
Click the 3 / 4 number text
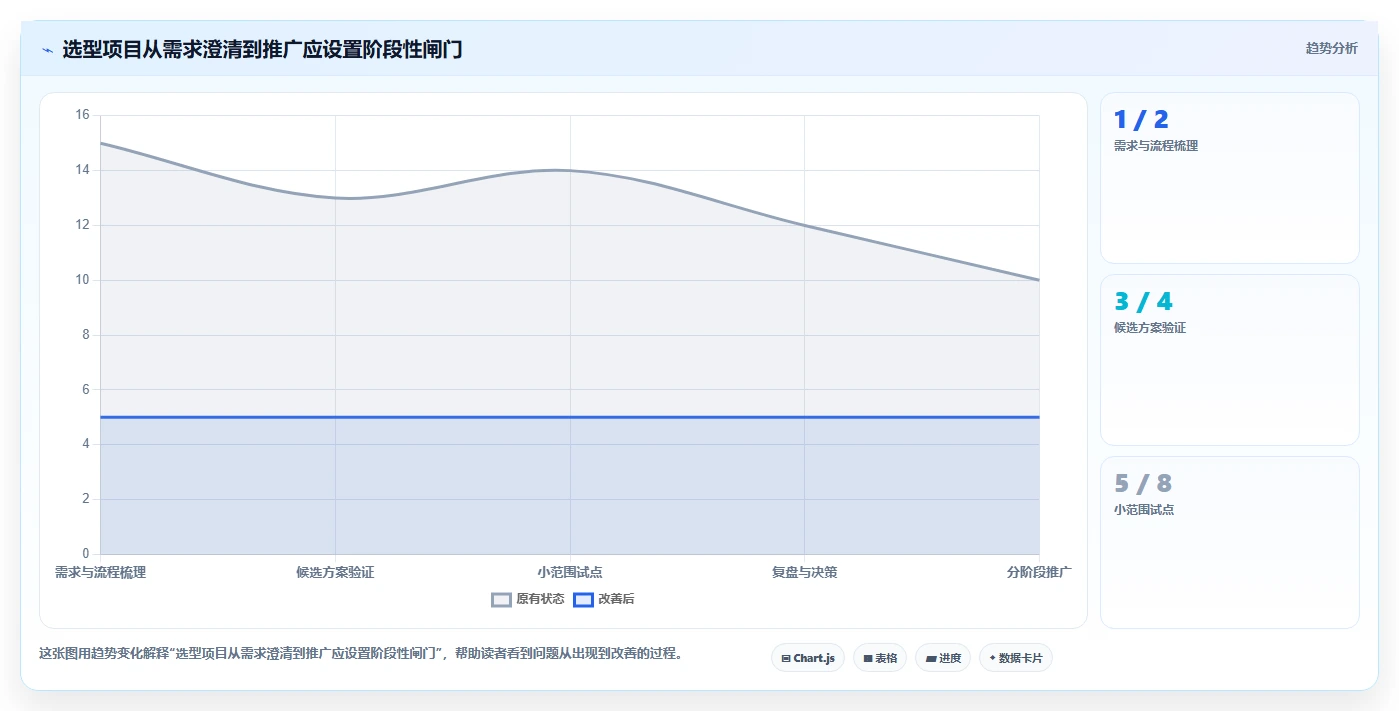click(1143, 302)
